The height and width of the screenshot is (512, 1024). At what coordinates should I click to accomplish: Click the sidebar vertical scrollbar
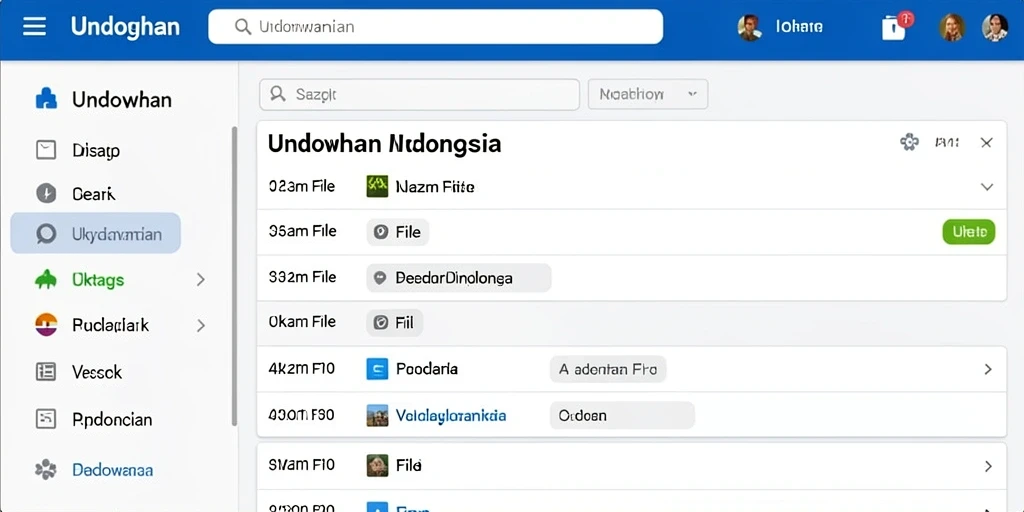coord(234,276)
